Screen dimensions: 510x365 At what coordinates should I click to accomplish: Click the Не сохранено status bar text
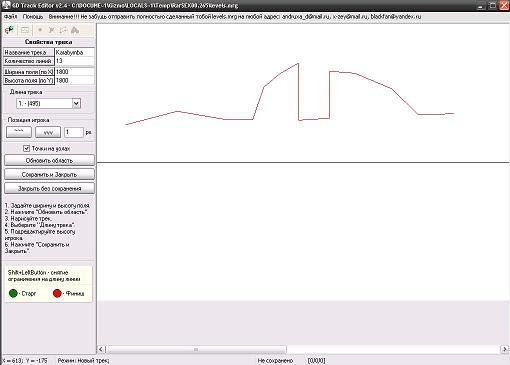[275, 361]
